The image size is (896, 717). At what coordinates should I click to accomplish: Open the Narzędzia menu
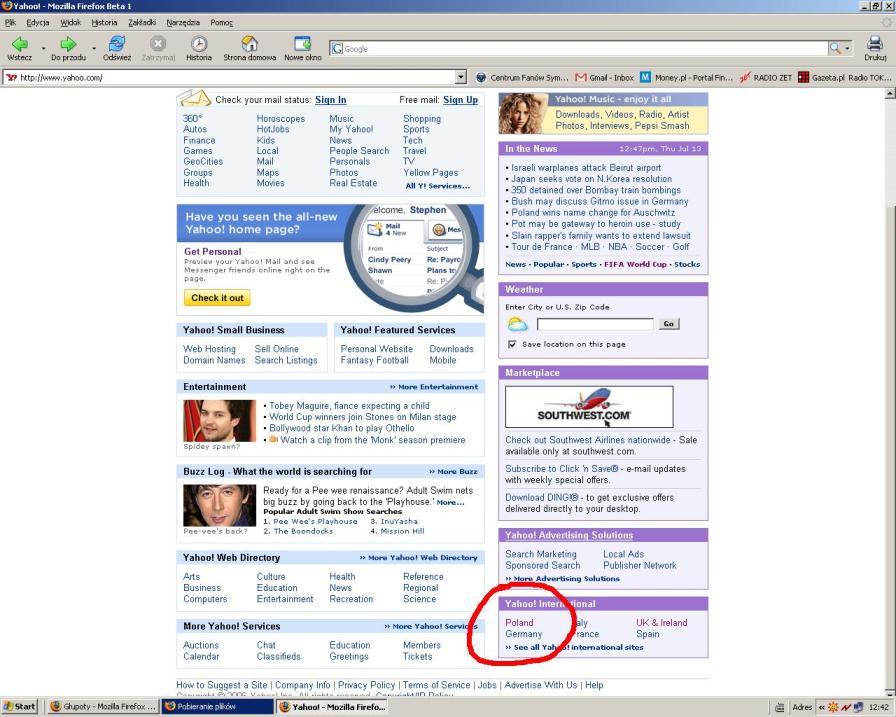(182, 22)
